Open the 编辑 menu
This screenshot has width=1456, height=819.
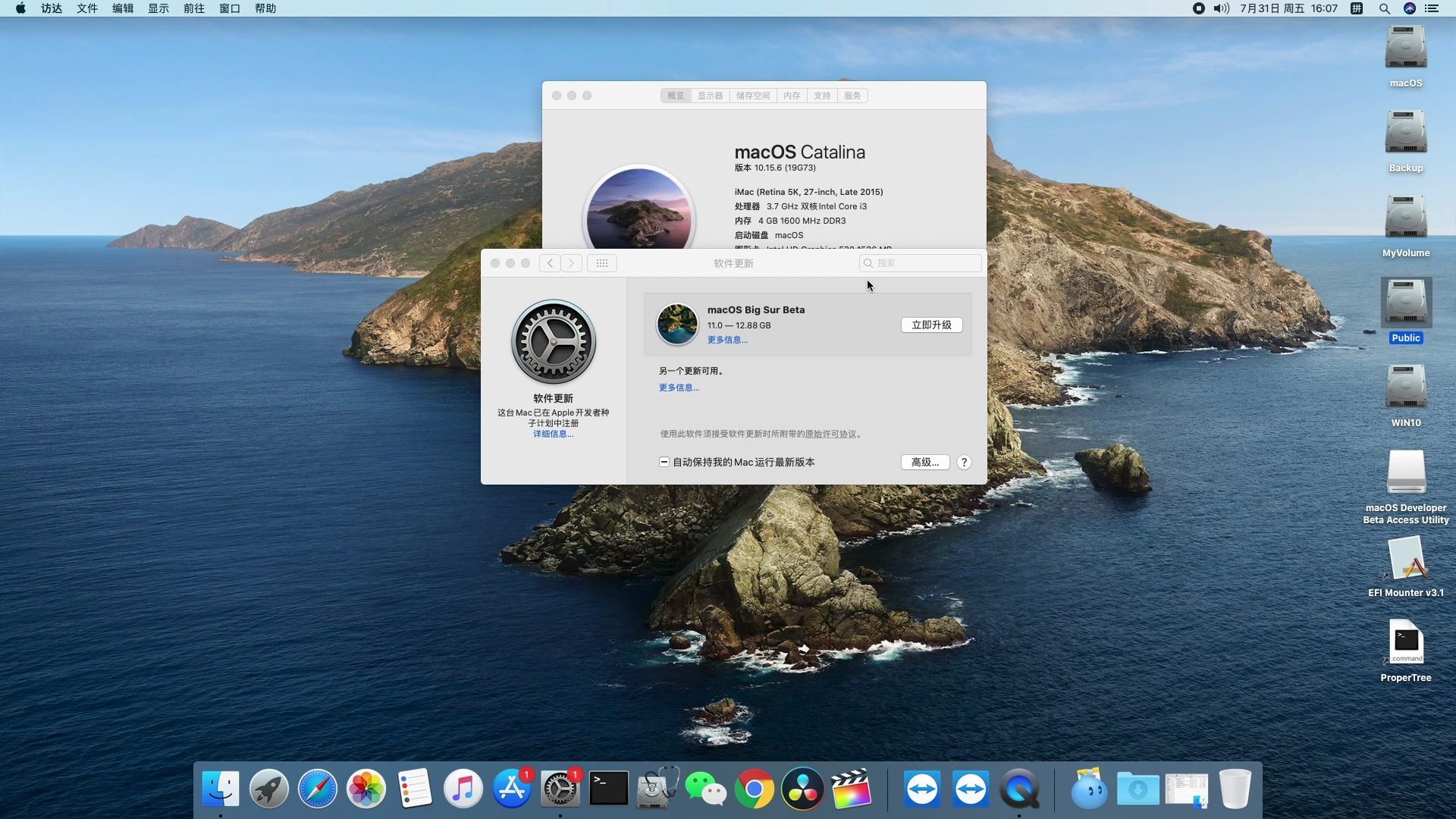pos(123,8)
